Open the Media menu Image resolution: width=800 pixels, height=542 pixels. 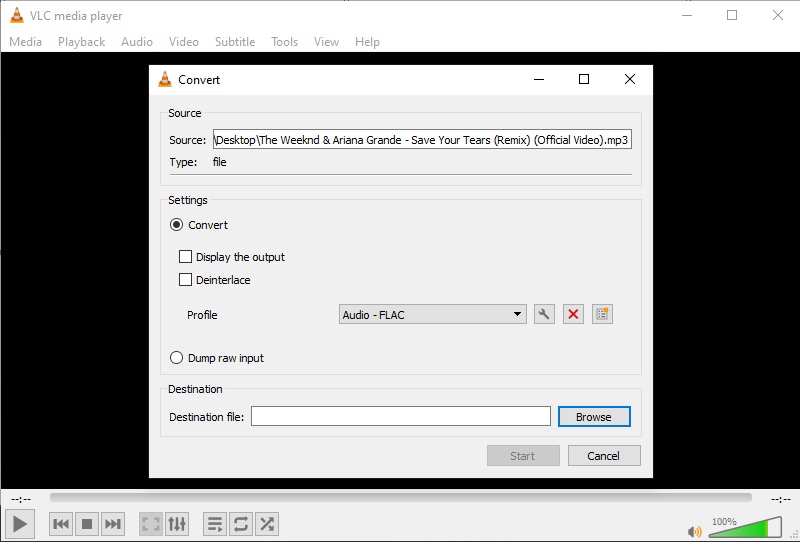[26, 42]
